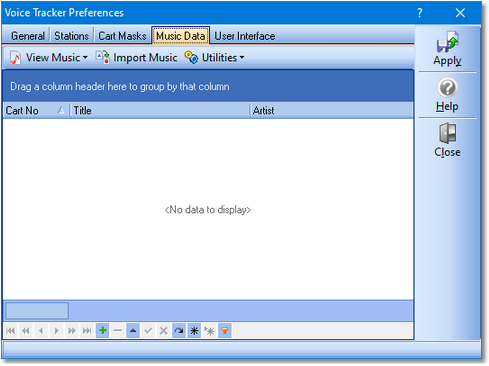489x366 pixels.
Task: Delete record with the minus icon
Action: click(118, 331)
